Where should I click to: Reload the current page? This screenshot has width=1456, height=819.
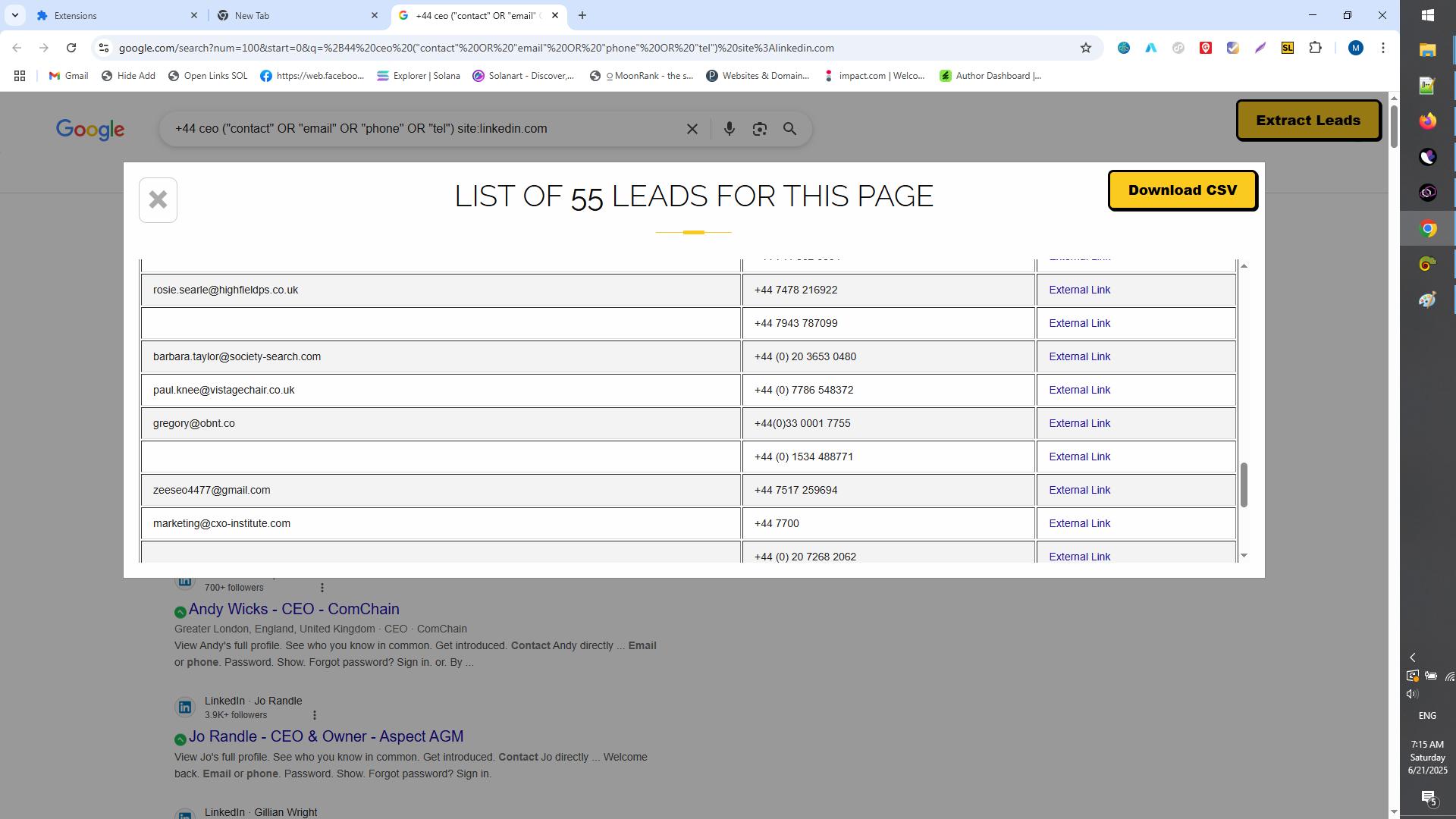pos(71,48)
